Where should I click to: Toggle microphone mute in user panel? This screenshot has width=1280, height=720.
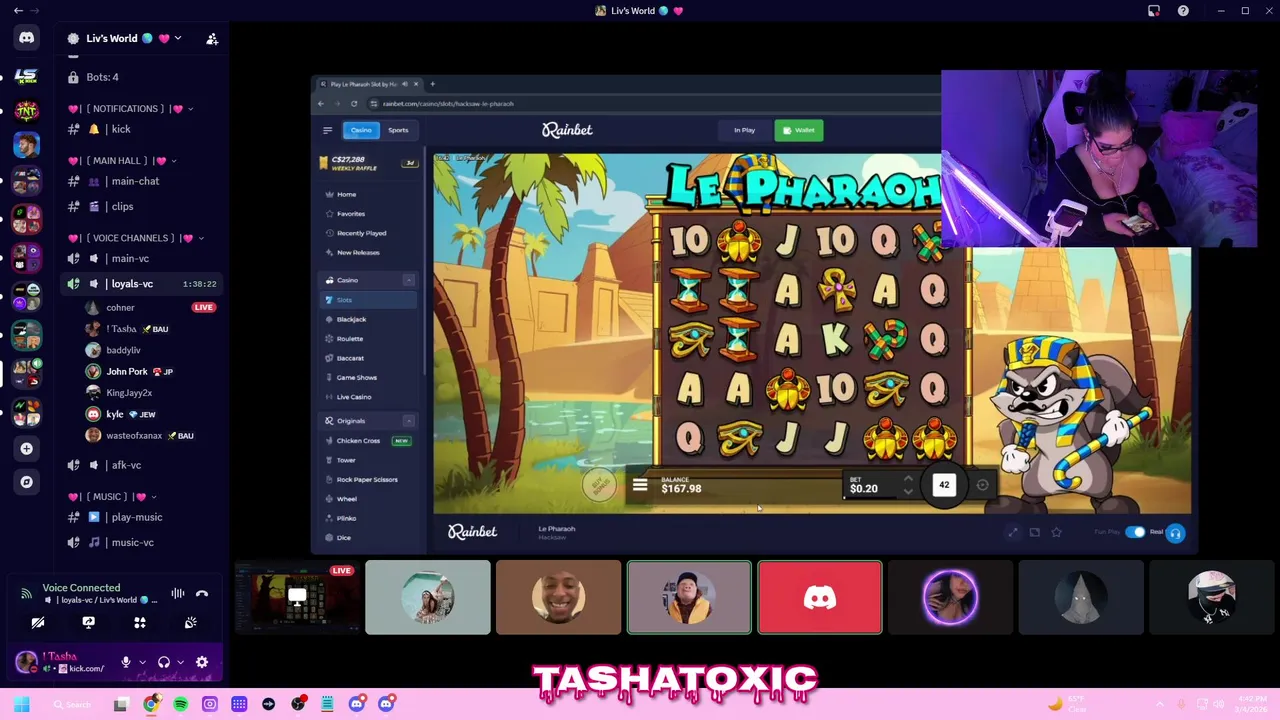point(126,662)
